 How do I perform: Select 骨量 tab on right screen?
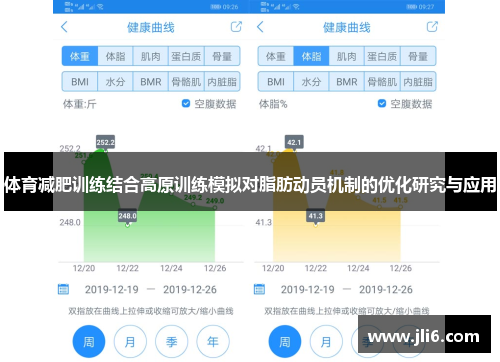[x=418, y=56]
